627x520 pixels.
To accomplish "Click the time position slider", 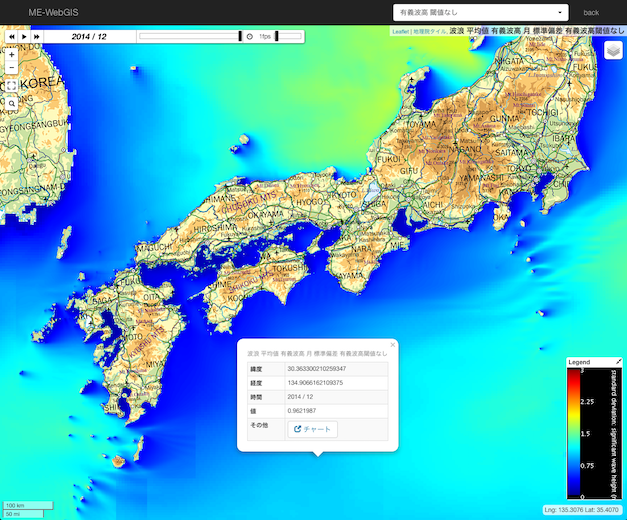I will (x=190, y=36).
